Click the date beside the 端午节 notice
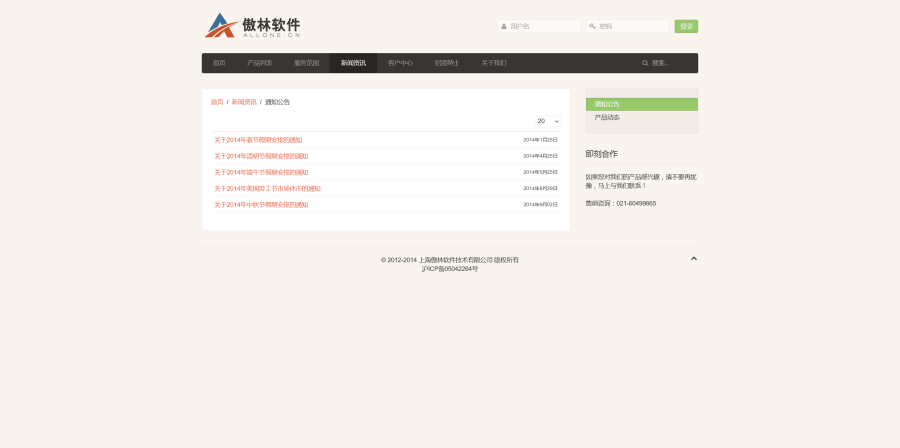900x448 pixels. point(540,172)
